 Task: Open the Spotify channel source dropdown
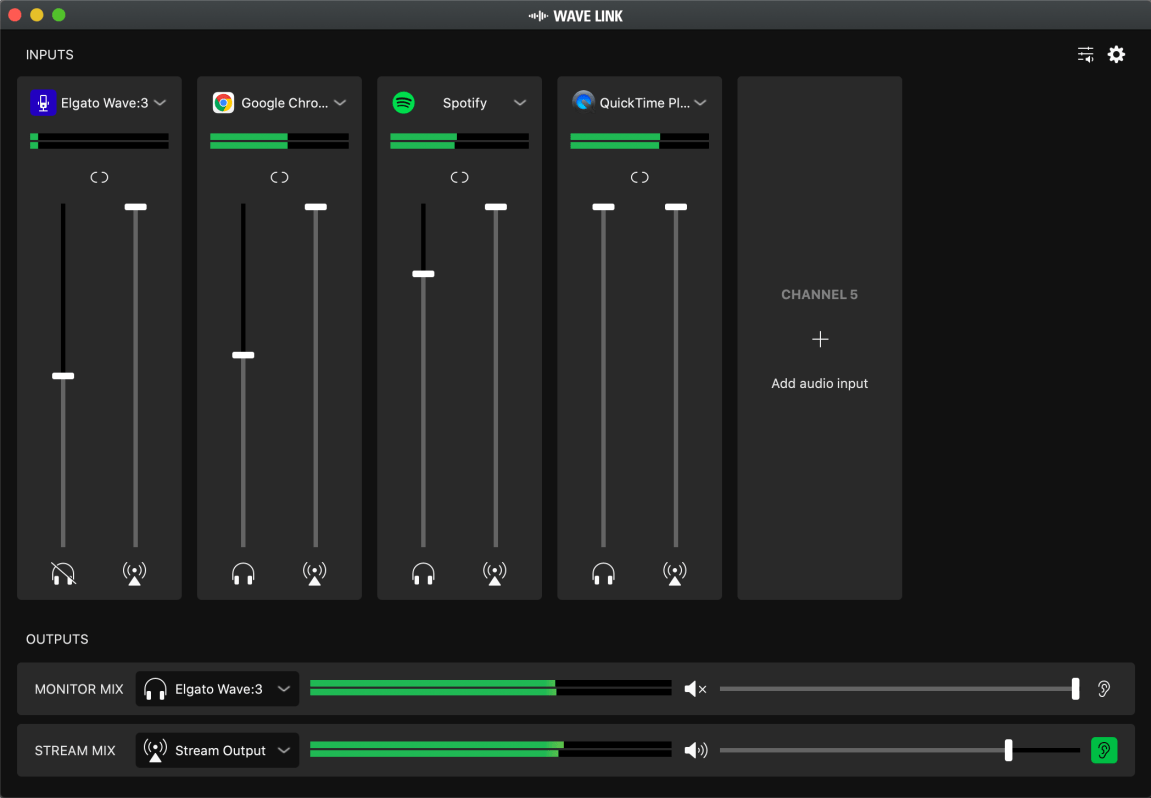tap(520, 102)
